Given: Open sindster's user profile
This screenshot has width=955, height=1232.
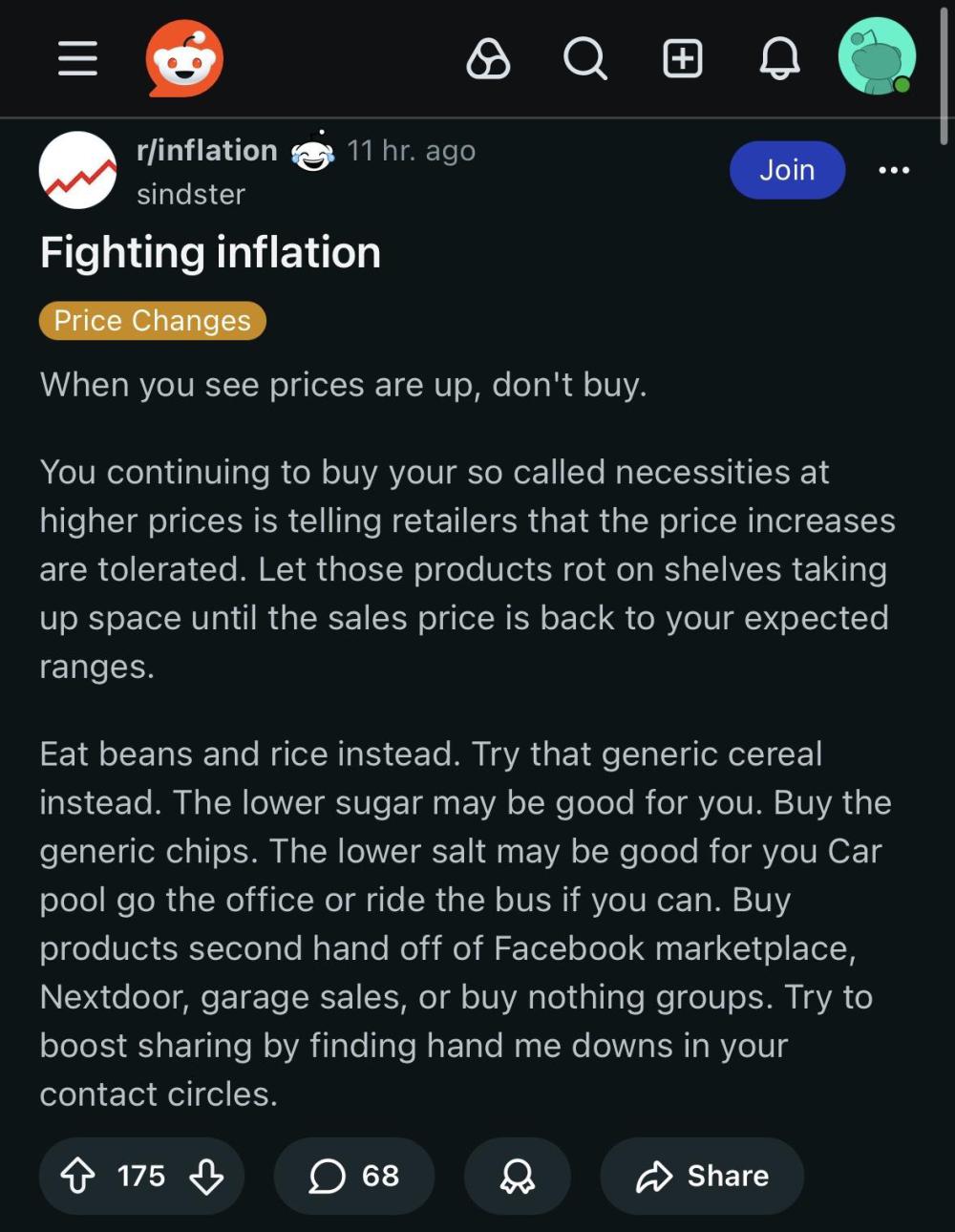Looking at the screenshot, I should (x=191, y=194).
